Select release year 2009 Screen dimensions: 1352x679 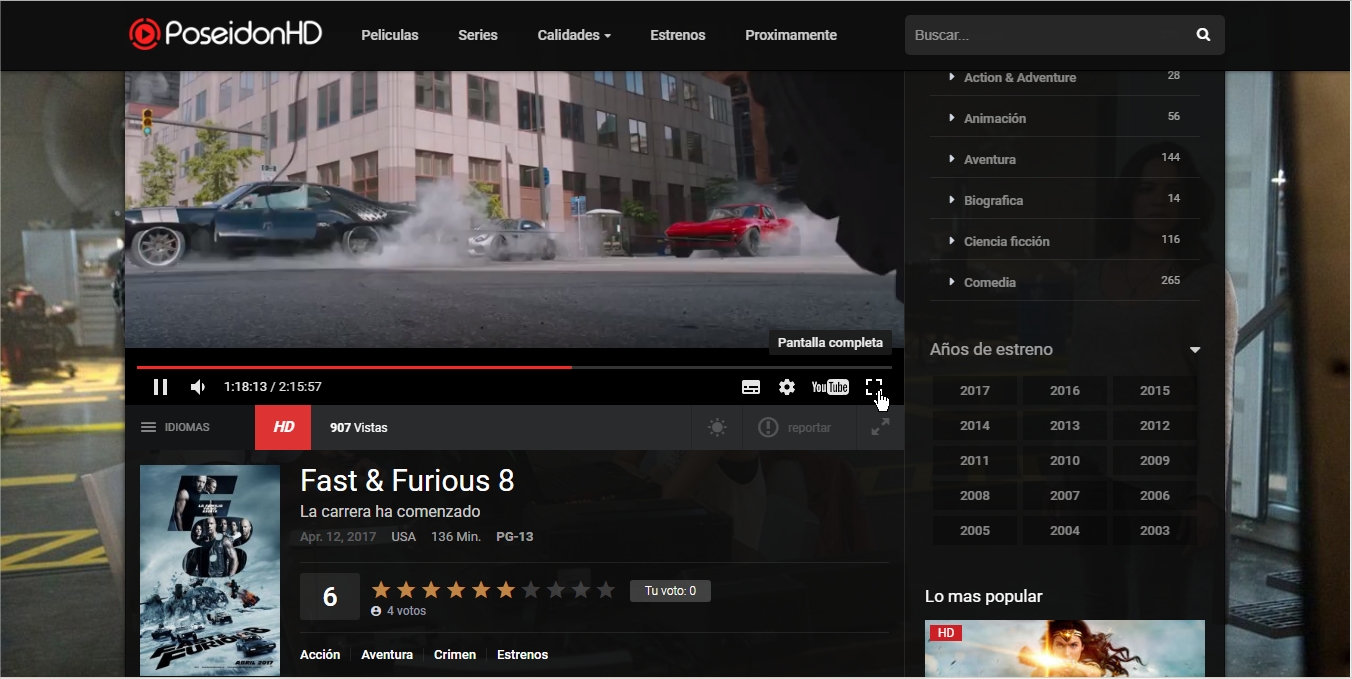coord(1155,461)
